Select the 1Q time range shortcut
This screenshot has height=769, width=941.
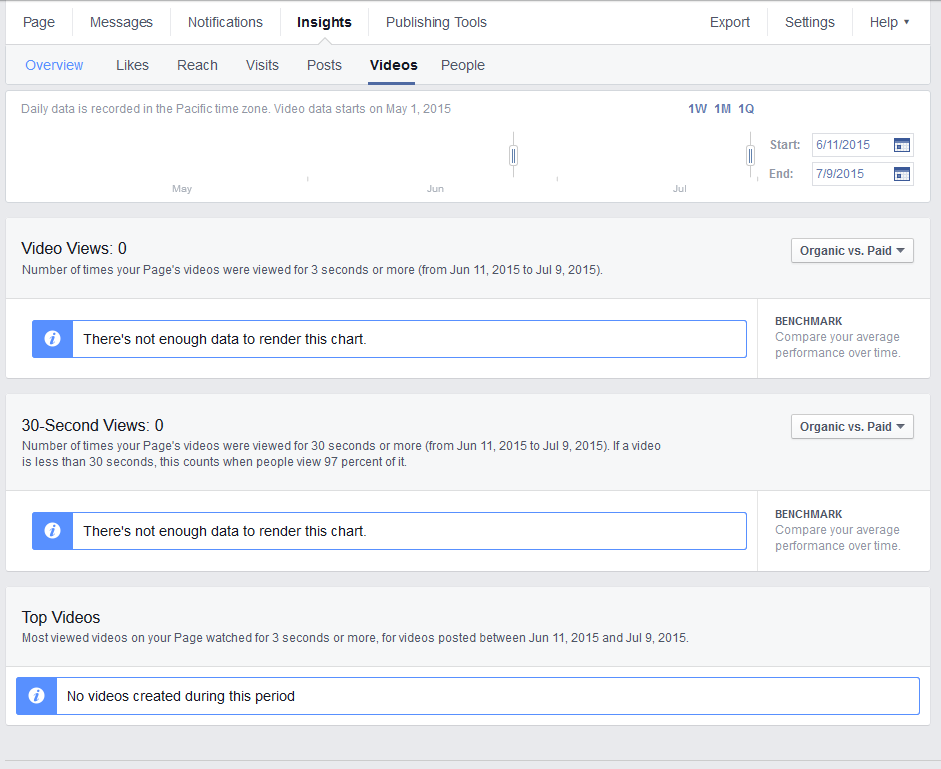746,109
